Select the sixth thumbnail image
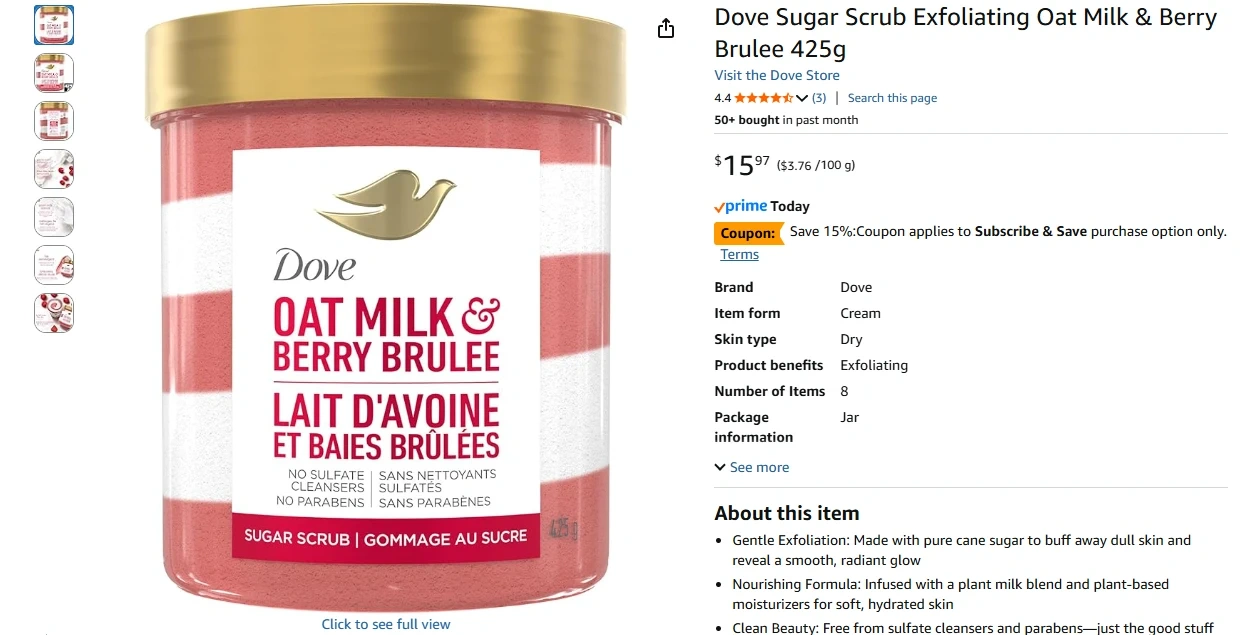This screenshot has height=635, width=1248. (x=54, y=265)
